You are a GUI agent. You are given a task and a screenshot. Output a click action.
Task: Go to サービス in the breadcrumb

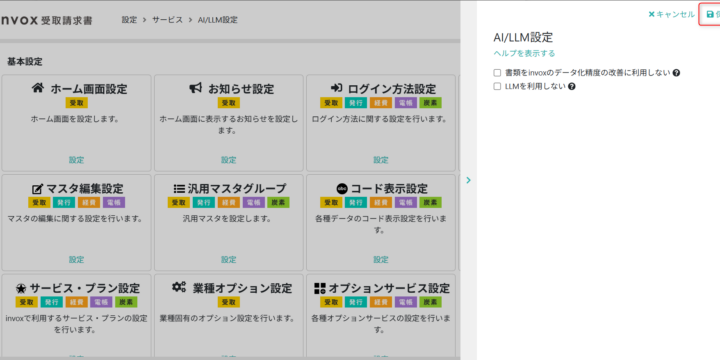(167, 20)
